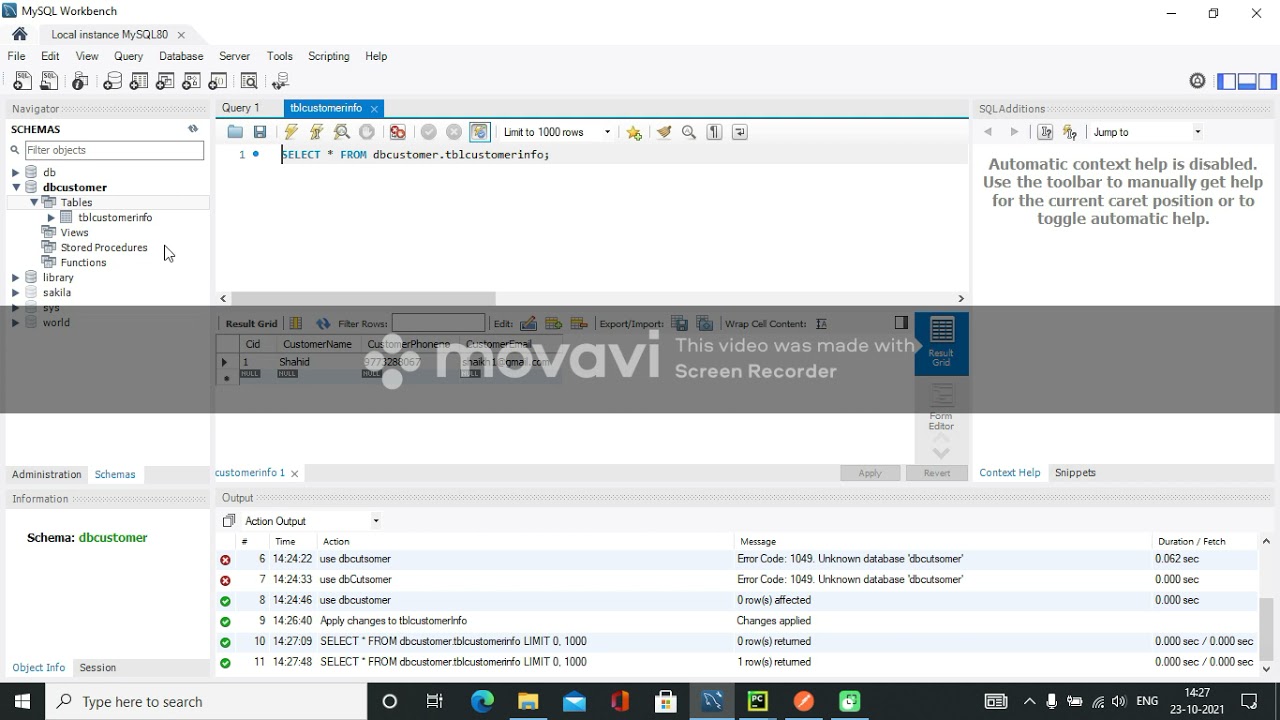Image resolution: width=1280 pixels, height=720 pixels.
Task: Open a SQL script file in a new tab
Action: (x=48, y=81)
